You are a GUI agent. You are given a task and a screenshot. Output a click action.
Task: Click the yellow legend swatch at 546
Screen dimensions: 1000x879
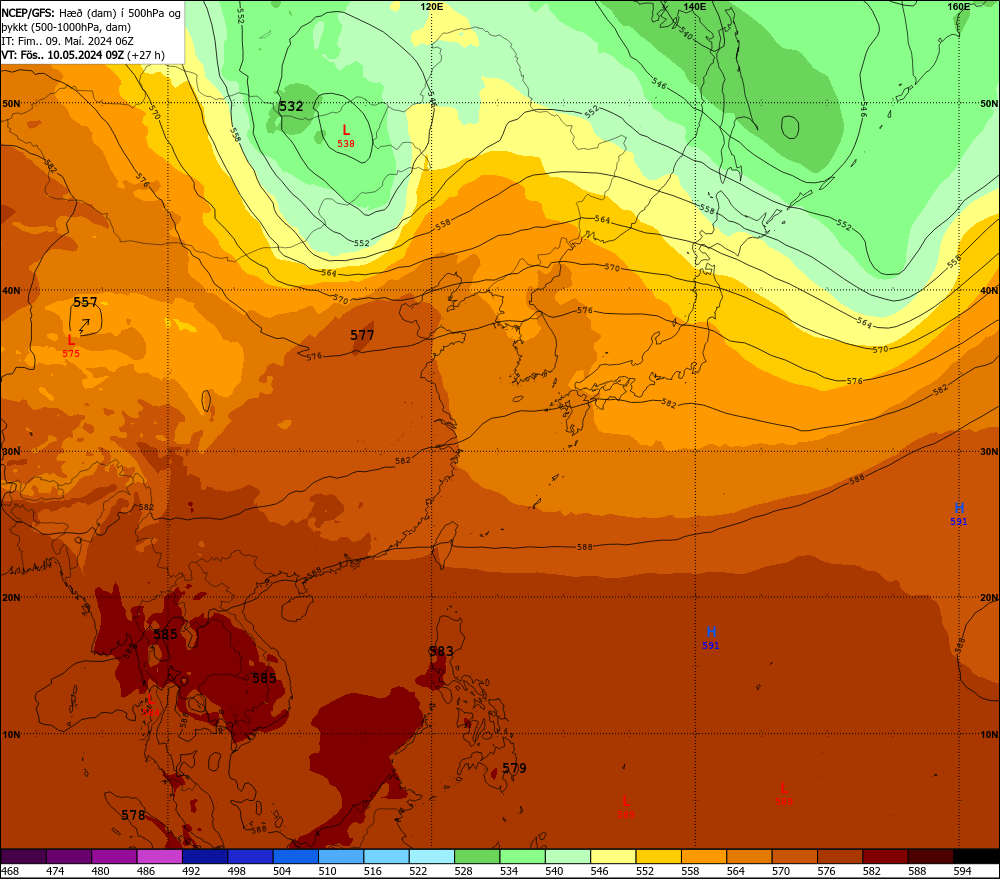613,856
